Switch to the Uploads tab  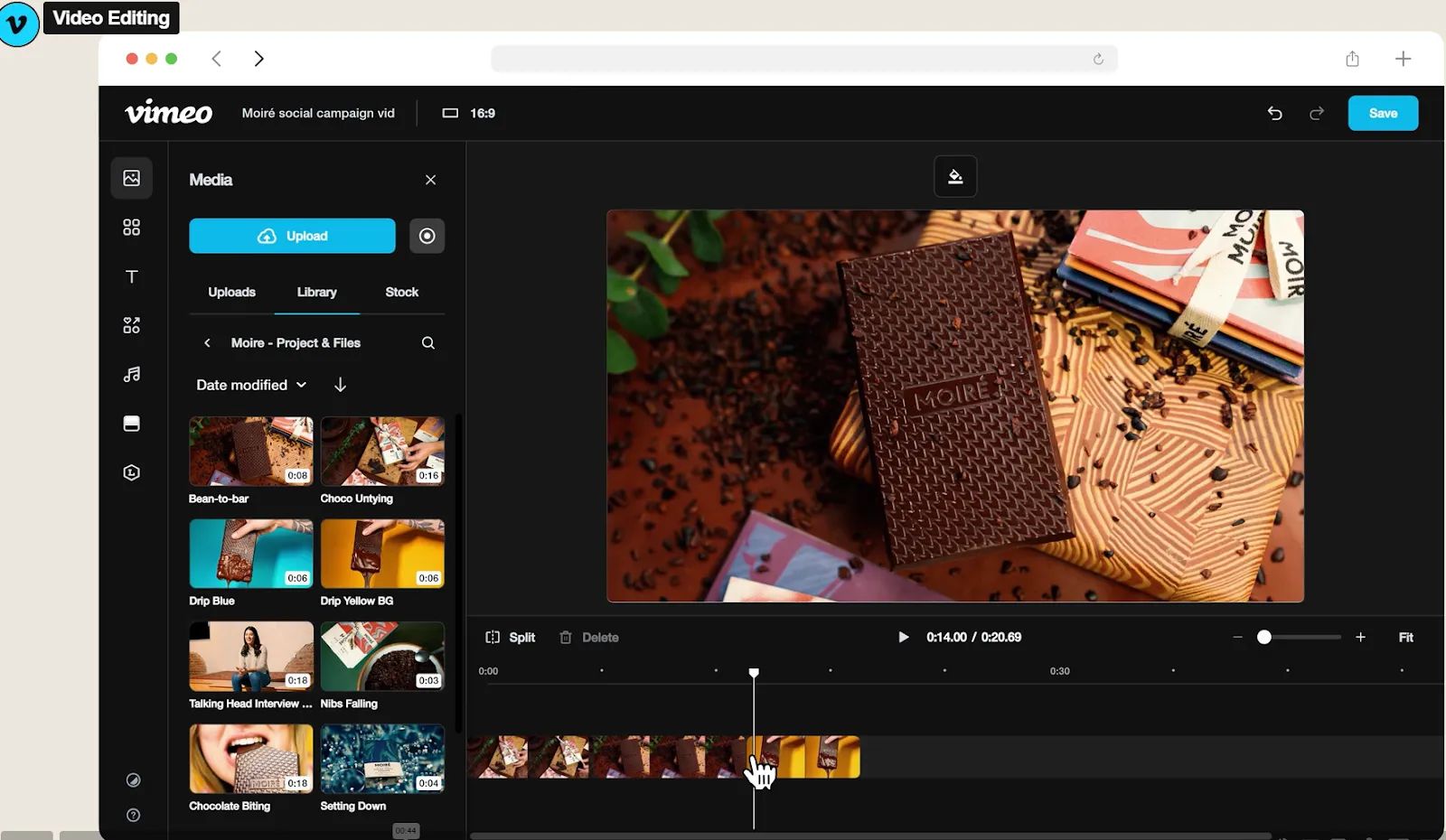(231, 292)
